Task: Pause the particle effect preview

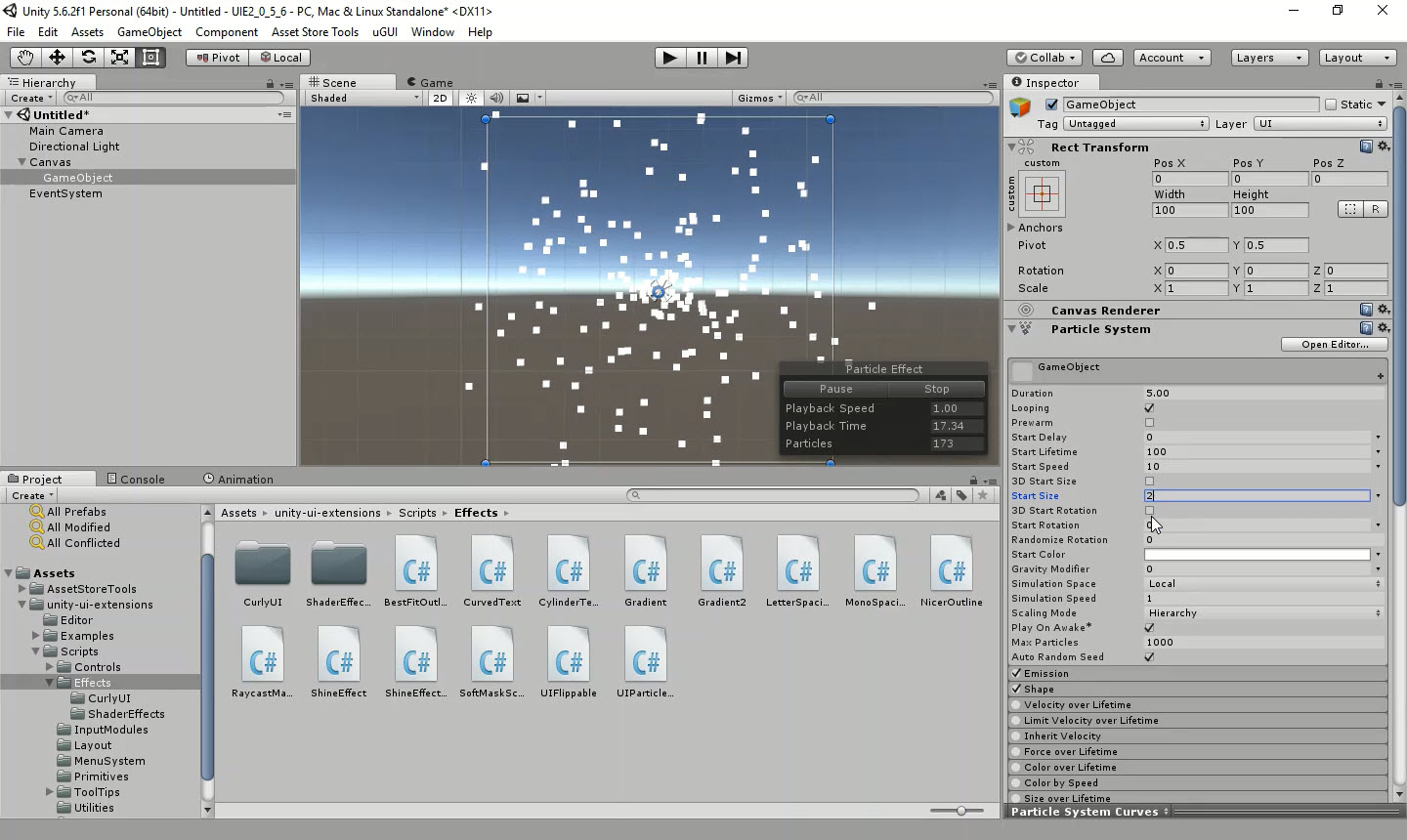Action: [x=835, y=389]
